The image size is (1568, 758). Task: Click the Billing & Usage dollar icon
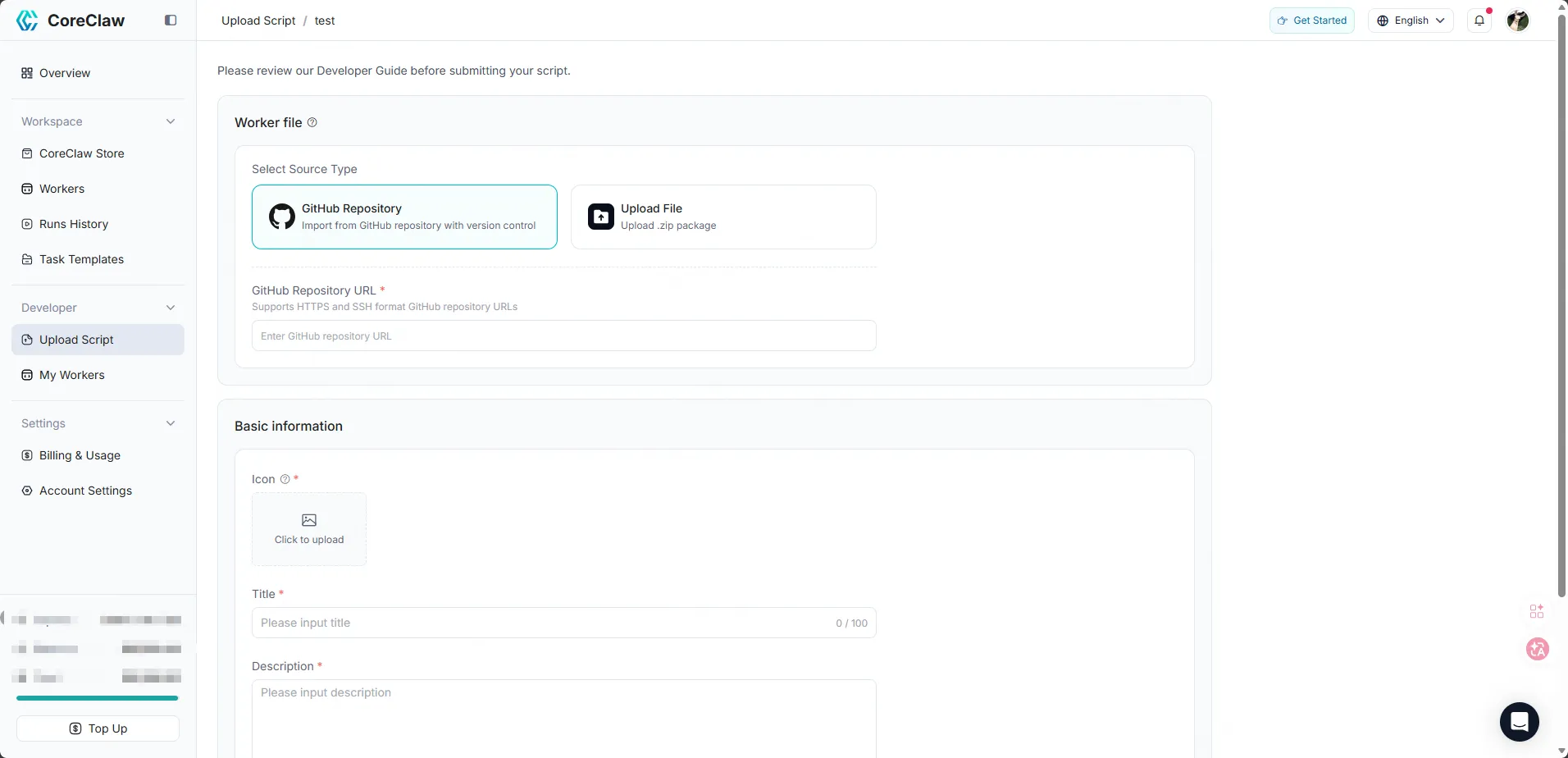27,455
